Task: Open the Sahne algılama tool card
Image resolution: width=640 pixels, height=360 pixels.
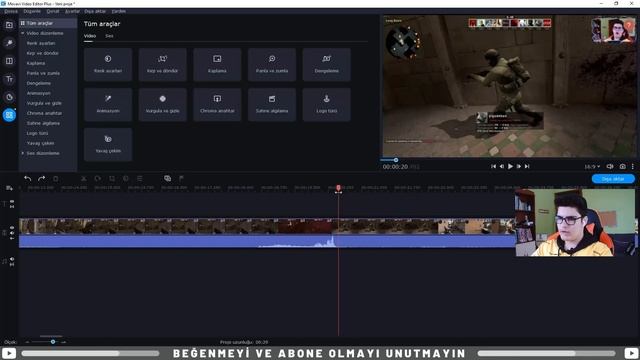Action: [272, 104]
